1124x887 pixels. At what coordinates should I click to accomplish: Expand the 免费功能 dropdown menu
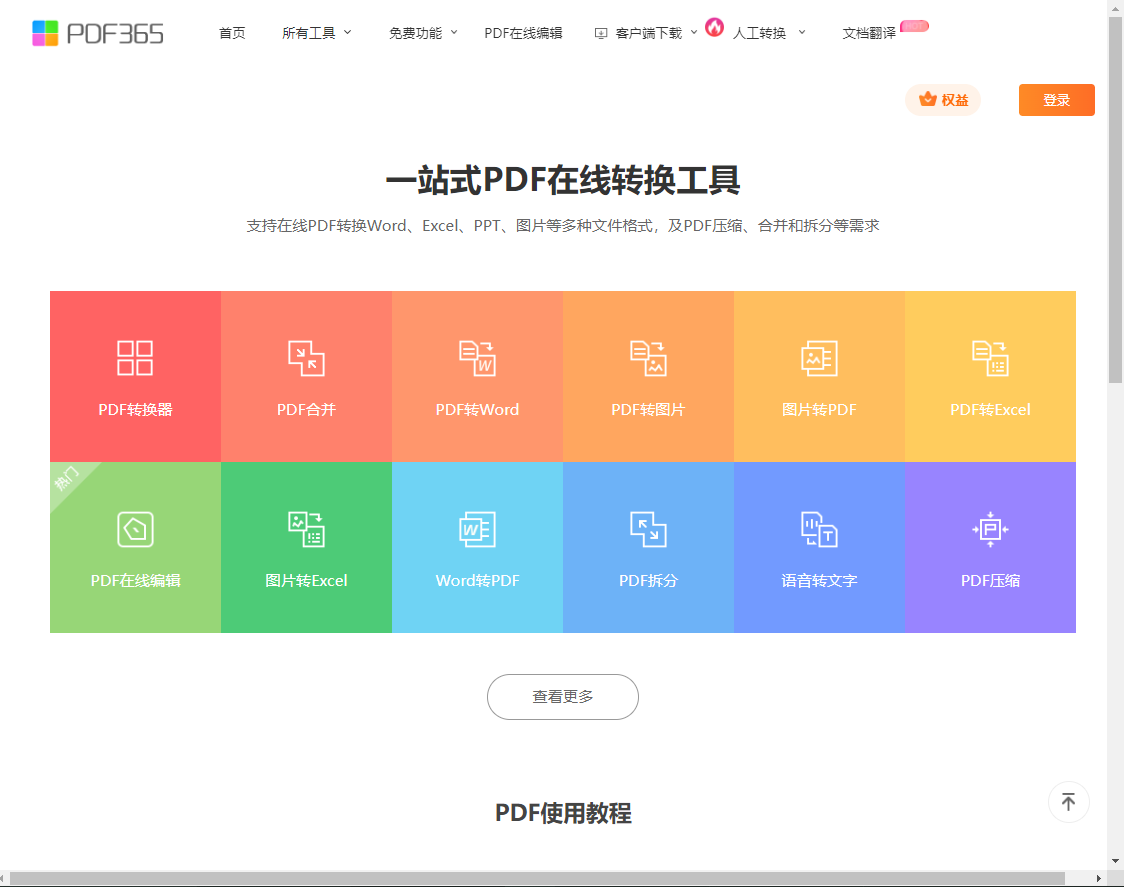click(x=422, y=33)
